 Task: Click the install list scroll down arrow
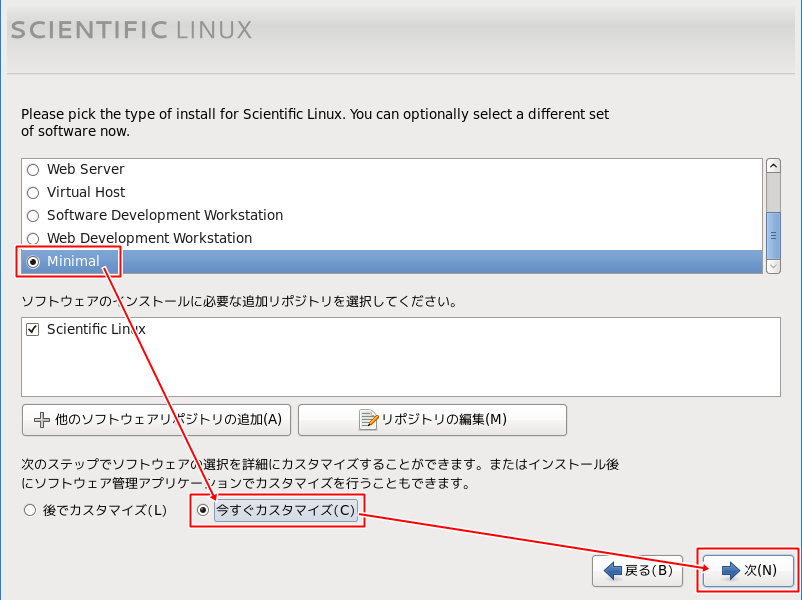[773, 266]
